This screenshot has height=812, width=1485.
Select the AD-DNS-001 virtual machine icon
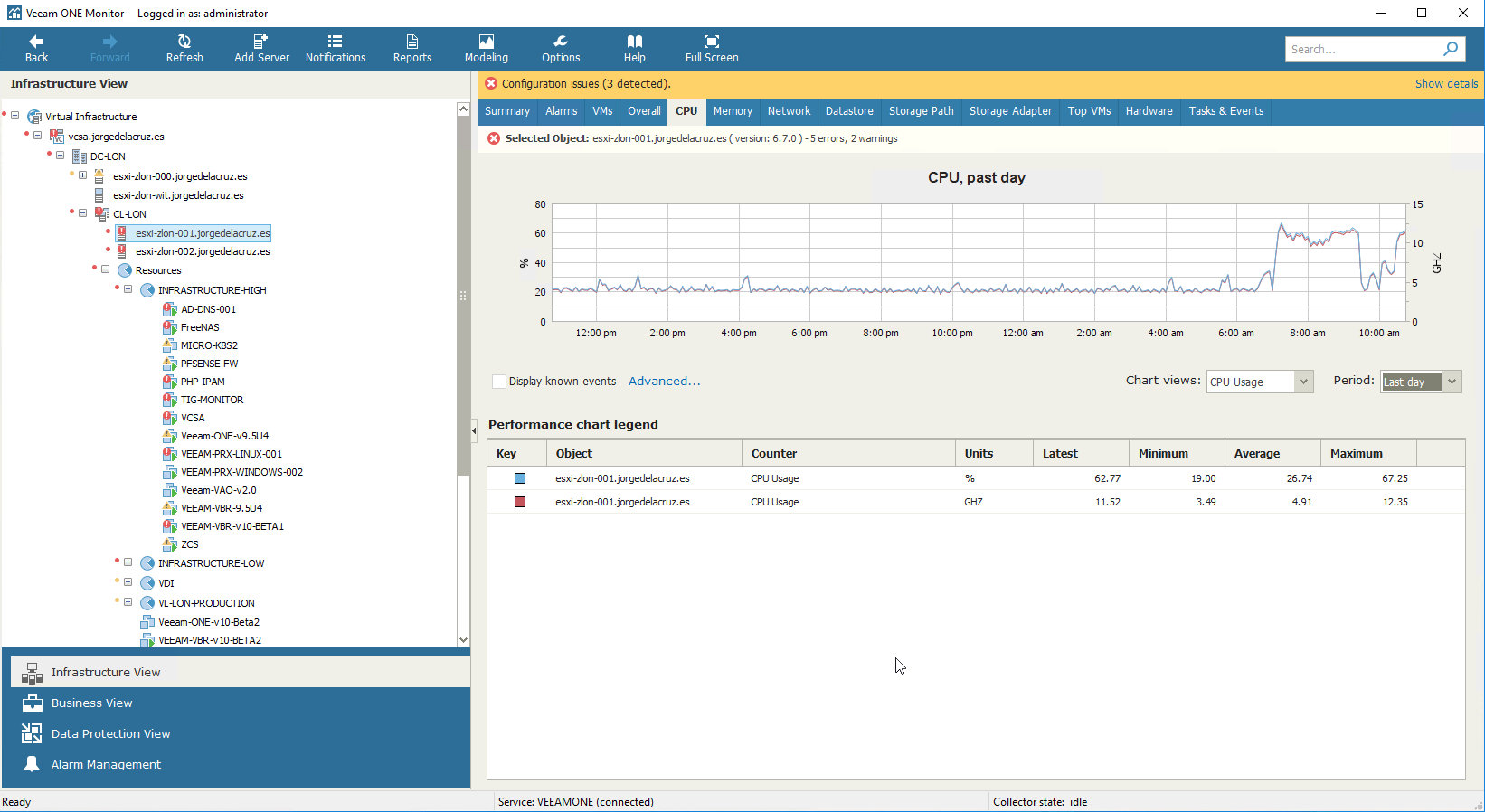tap(169, 309)
